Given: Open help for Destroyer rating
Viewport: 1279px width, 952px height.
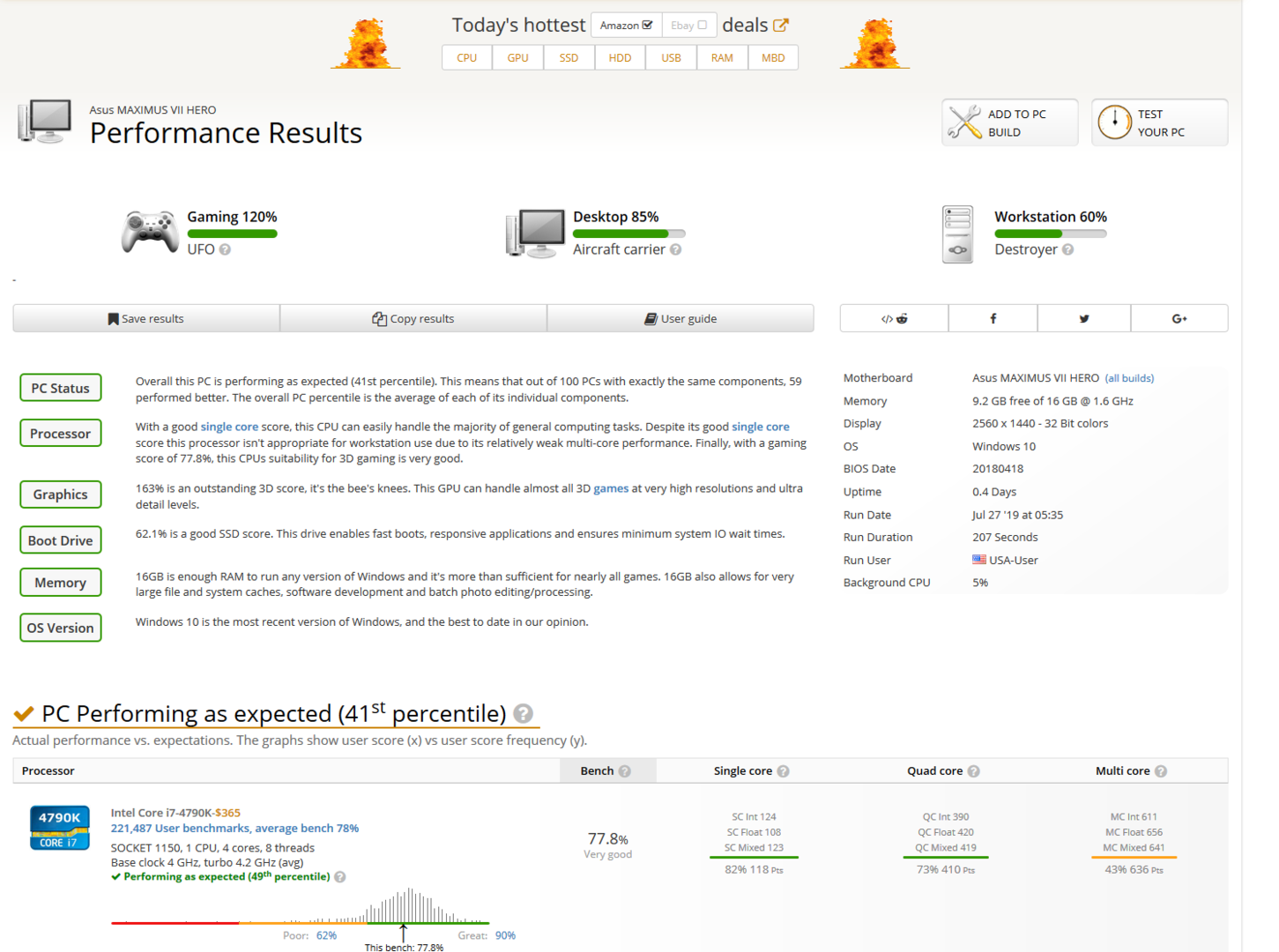Looking at the screenshot, I should [1067, 249].
